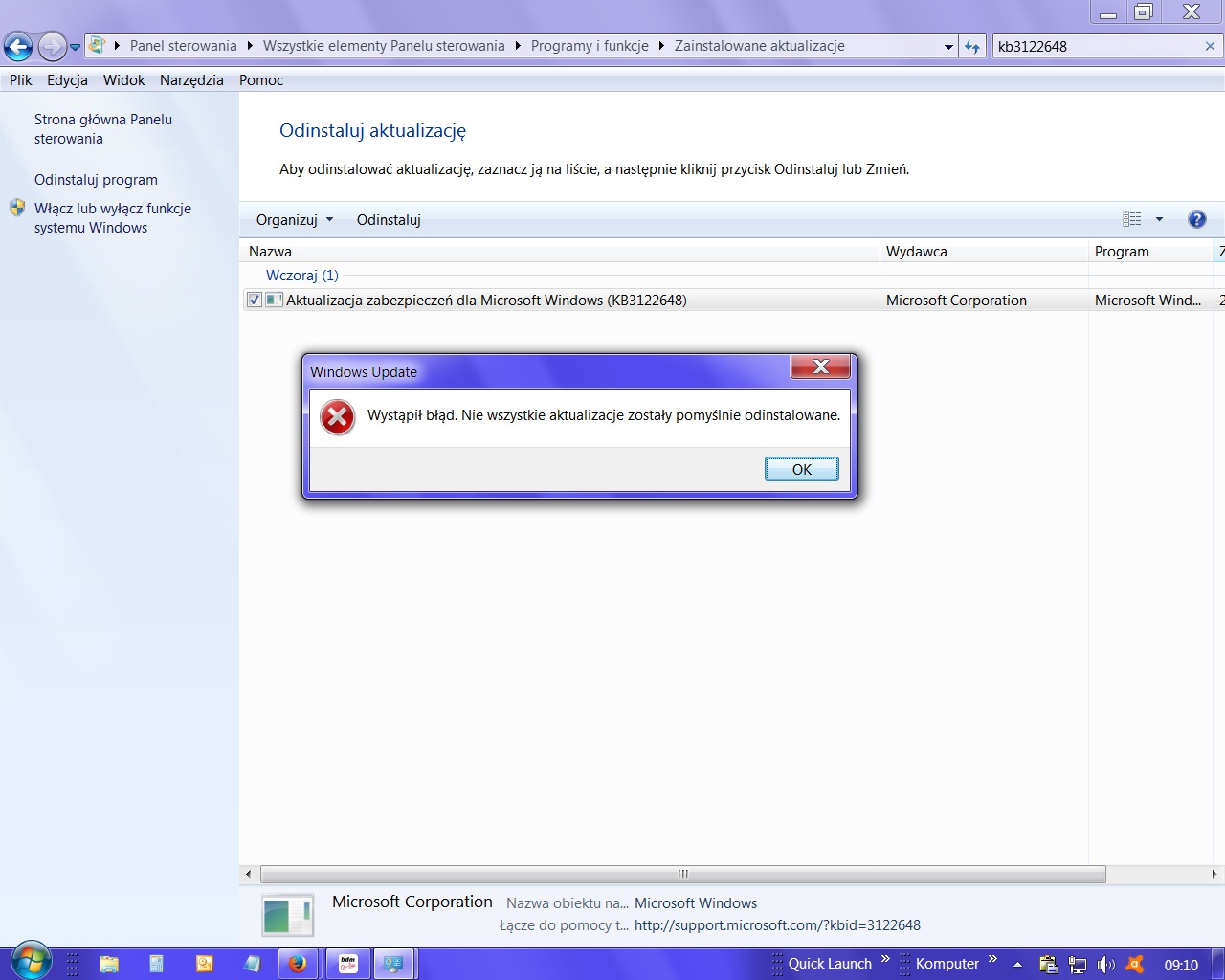The image size is (1225, 980).
Task: Click the change view icon
Action: (1132, 219)
